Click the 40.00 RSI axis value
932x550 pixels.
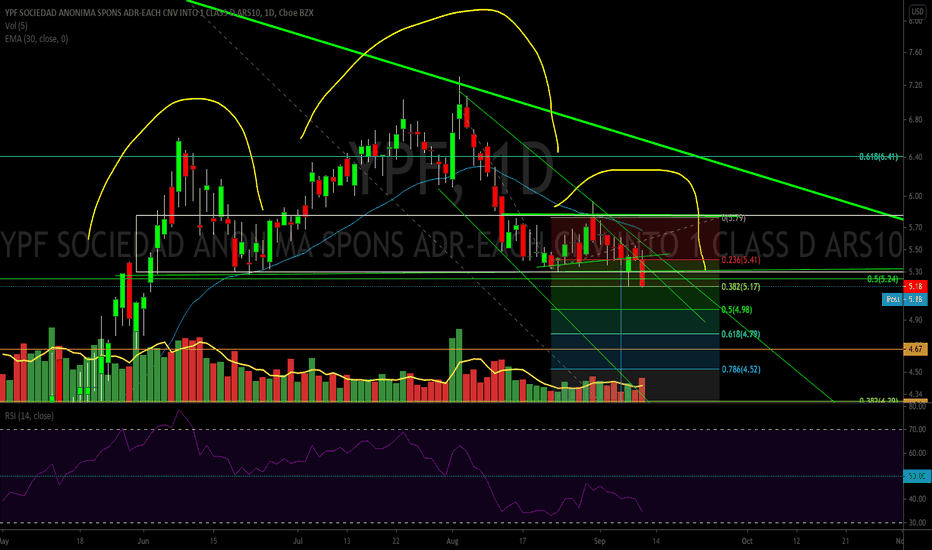[x=917, y=499]
